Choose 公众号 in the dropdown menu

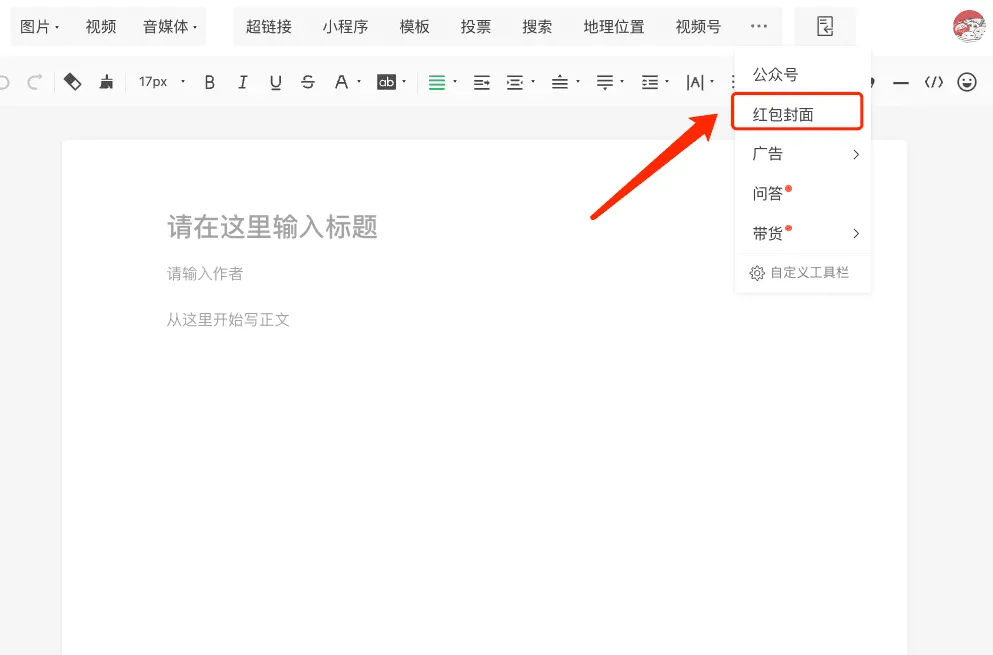(775, 73)
